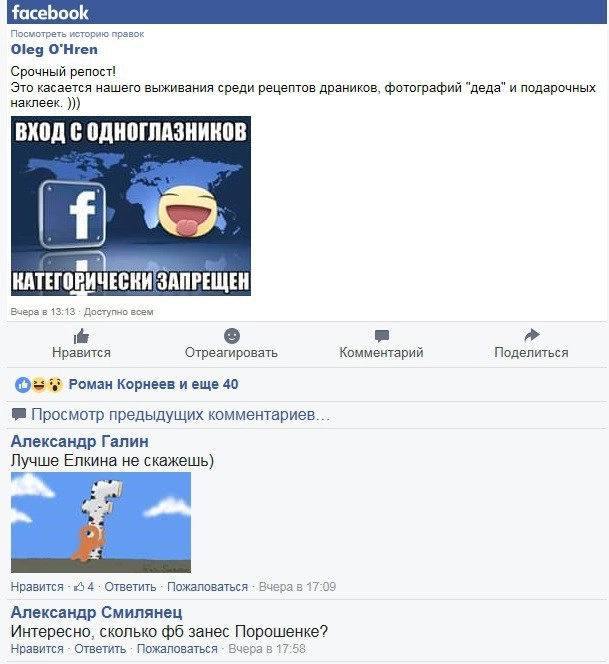Image resolution: width=609 pixels, height=664 pixels.
Task: Click Ответить on Галин's comment
Action: pos(130,587)
